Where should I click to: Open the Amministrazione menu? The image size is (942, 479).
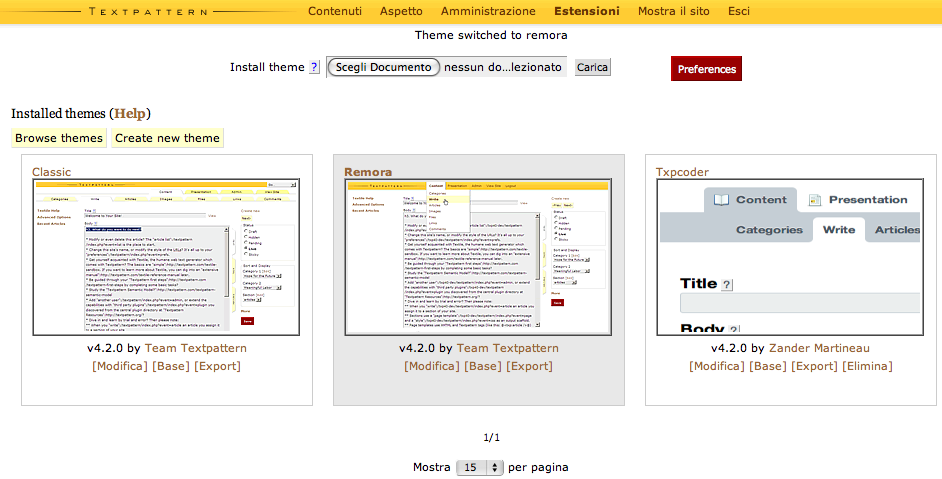[x=488, y=11]
